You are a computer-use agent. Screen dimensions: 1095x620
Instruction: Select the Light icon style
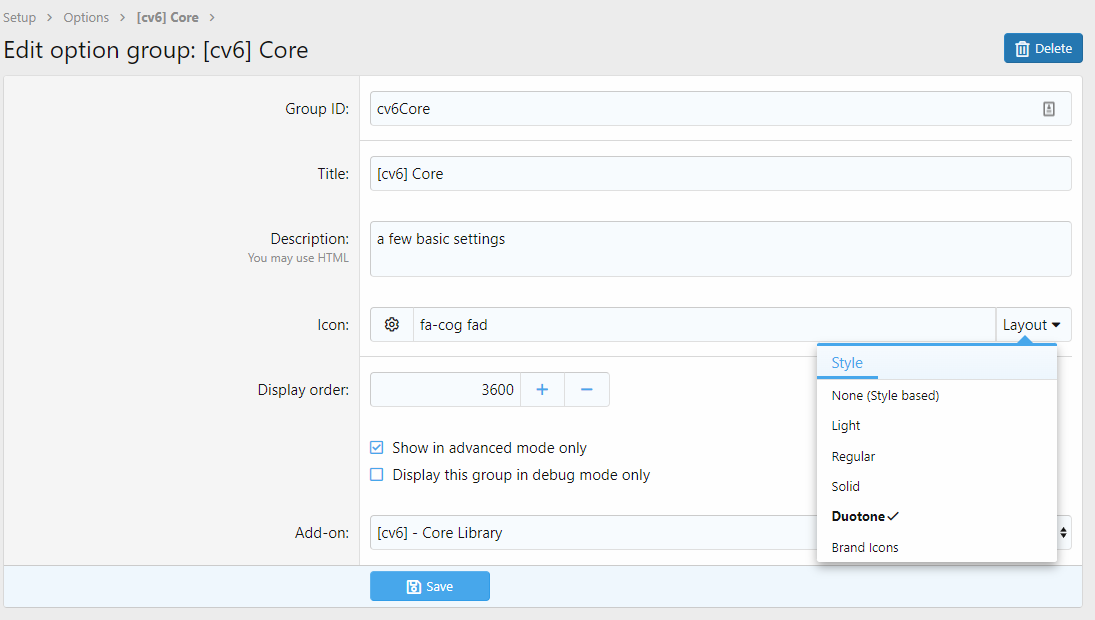click(846, 426)
